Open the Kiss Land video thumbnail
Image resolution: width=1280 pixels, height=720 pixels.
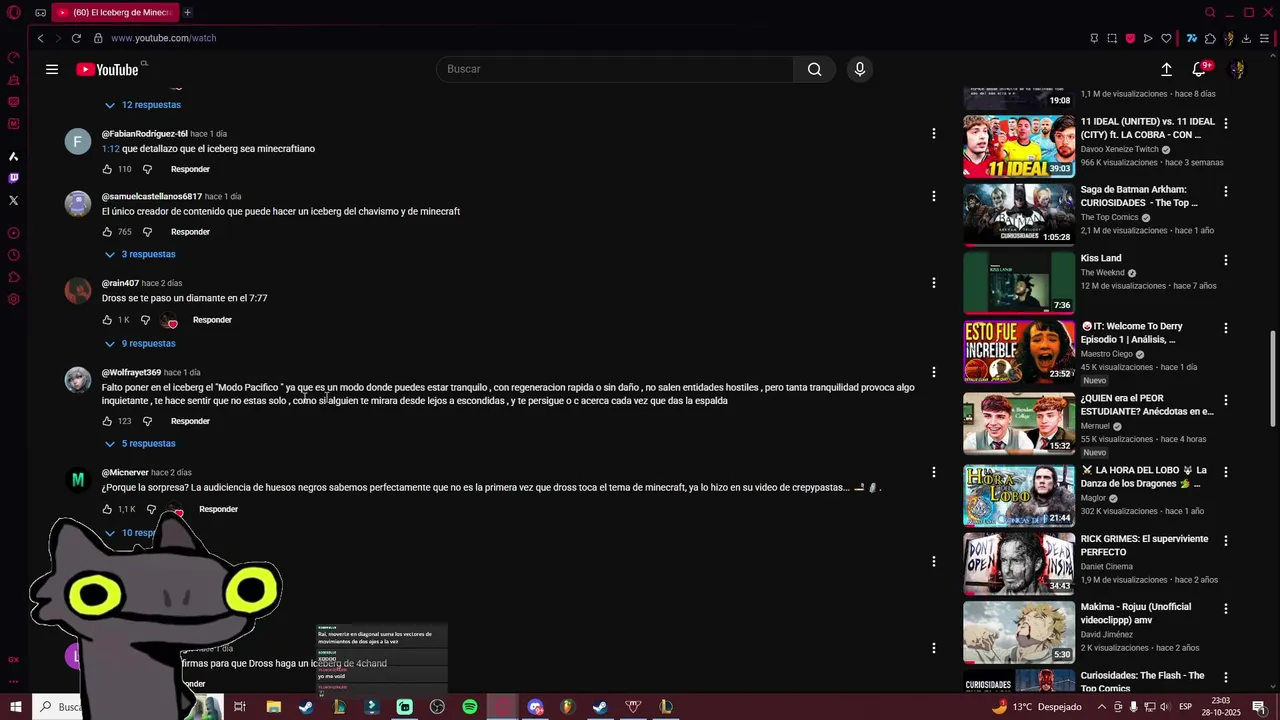pyautogui.click(x=1019, y=283)
